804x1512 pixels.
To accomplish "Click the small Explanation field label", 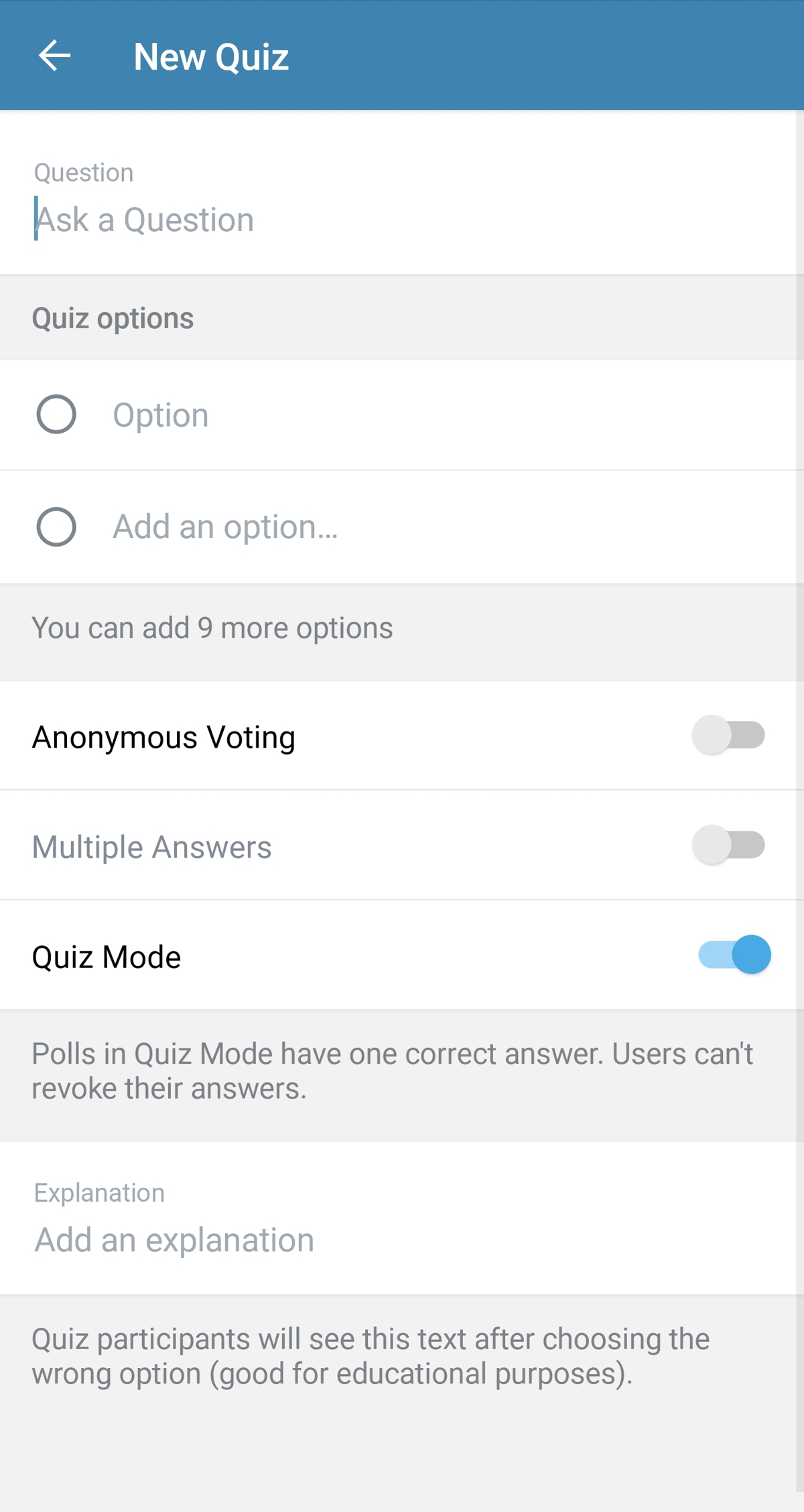I will tap(99, 1193).
